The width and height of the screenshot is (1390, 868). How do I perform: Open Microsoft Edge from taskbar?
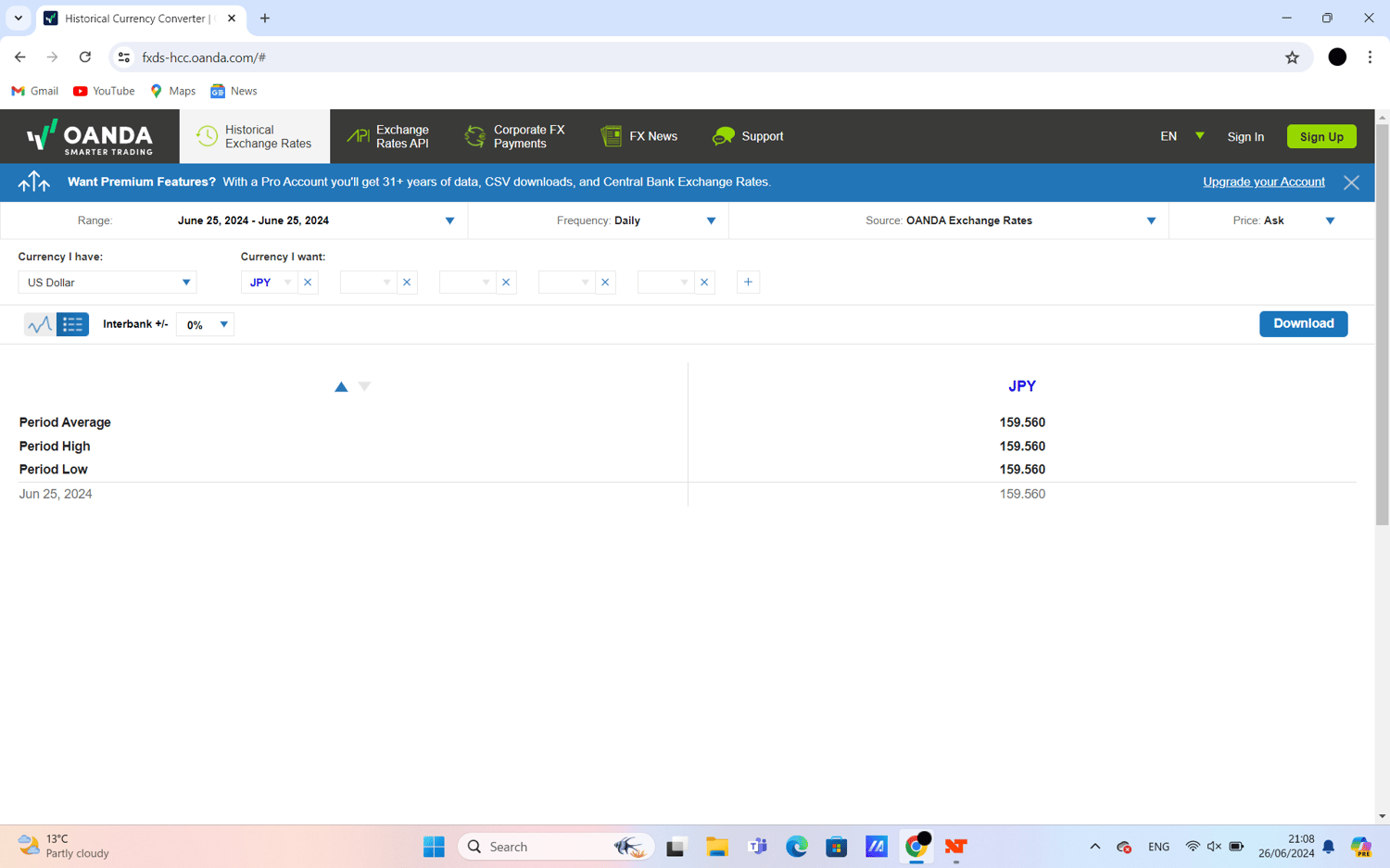797,847
